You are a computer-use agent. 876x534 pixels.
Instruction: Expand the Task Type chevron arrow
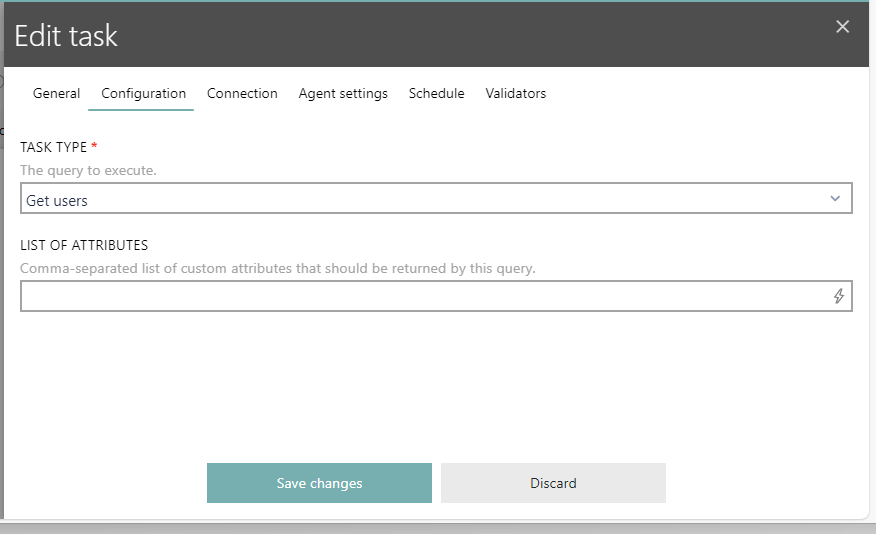click(x=835, y=199)
